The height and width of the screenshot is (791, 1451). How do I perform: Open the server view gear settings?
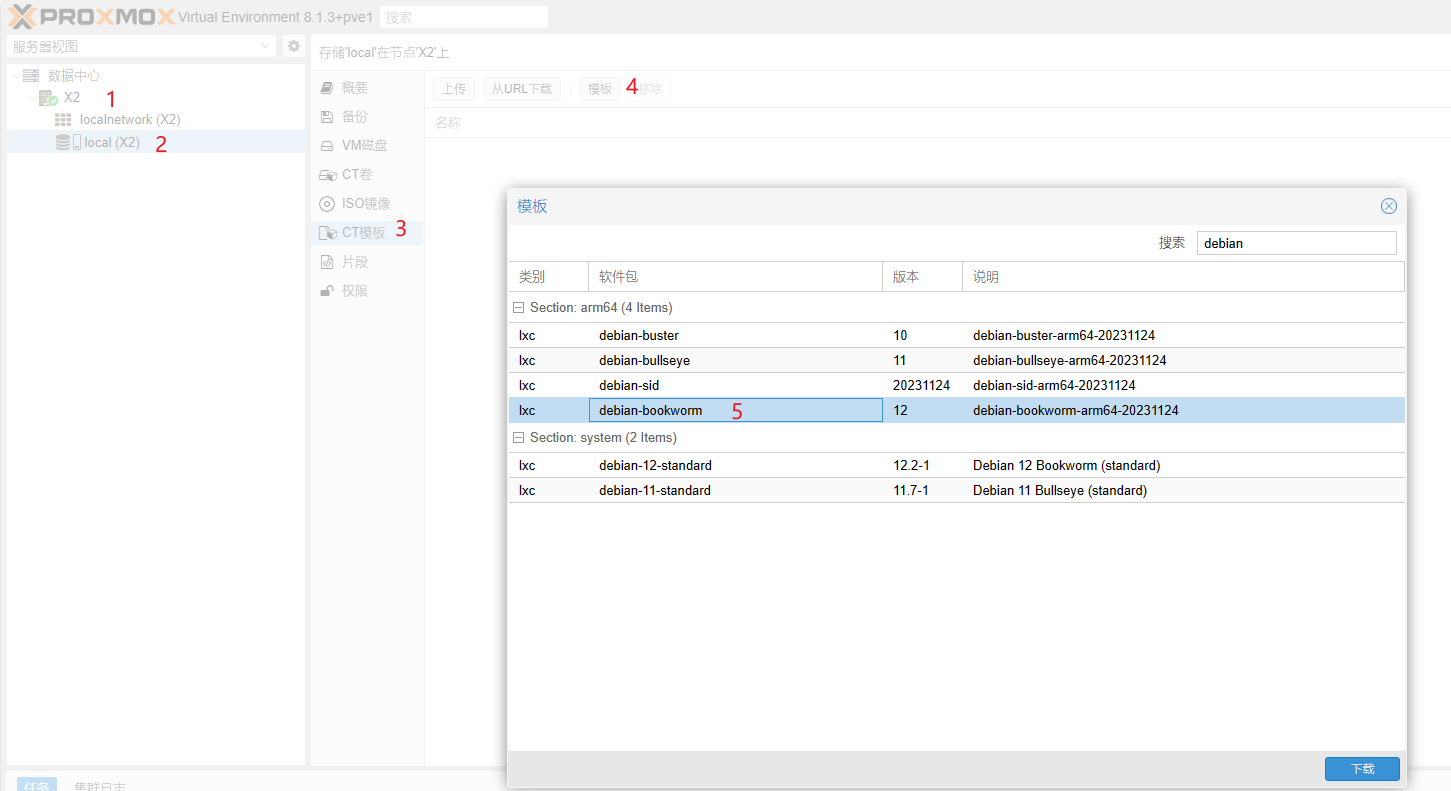[293, 46]
